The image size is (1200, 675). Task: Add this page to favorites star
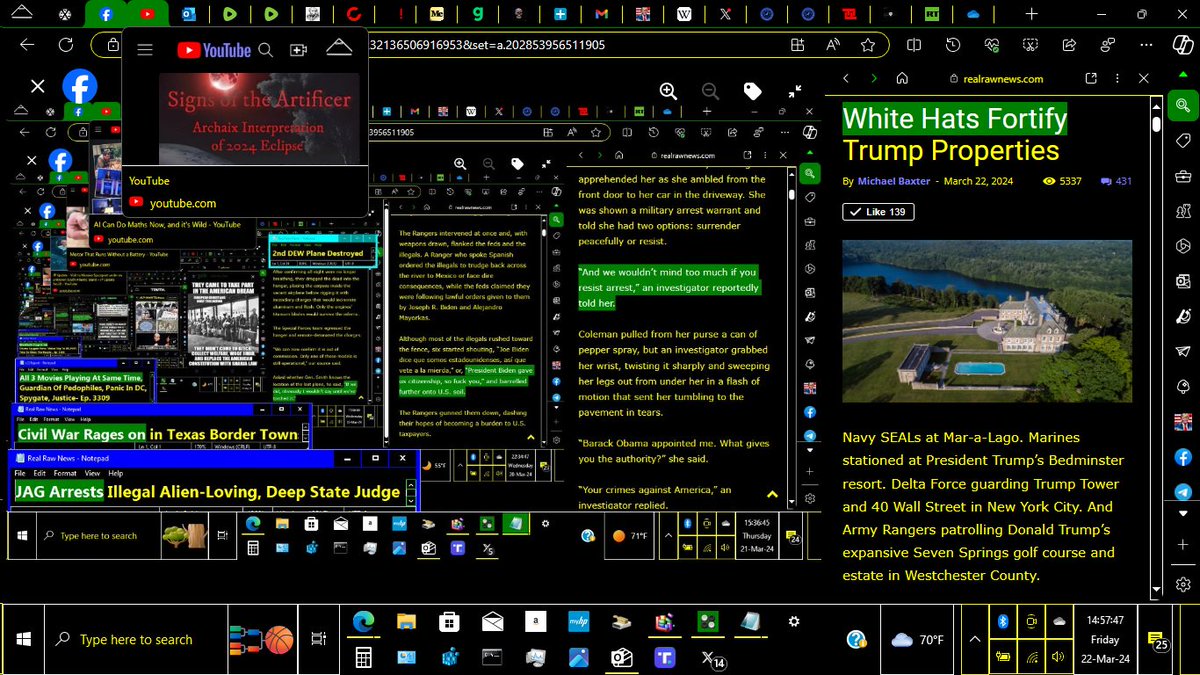tap(868, 45)
